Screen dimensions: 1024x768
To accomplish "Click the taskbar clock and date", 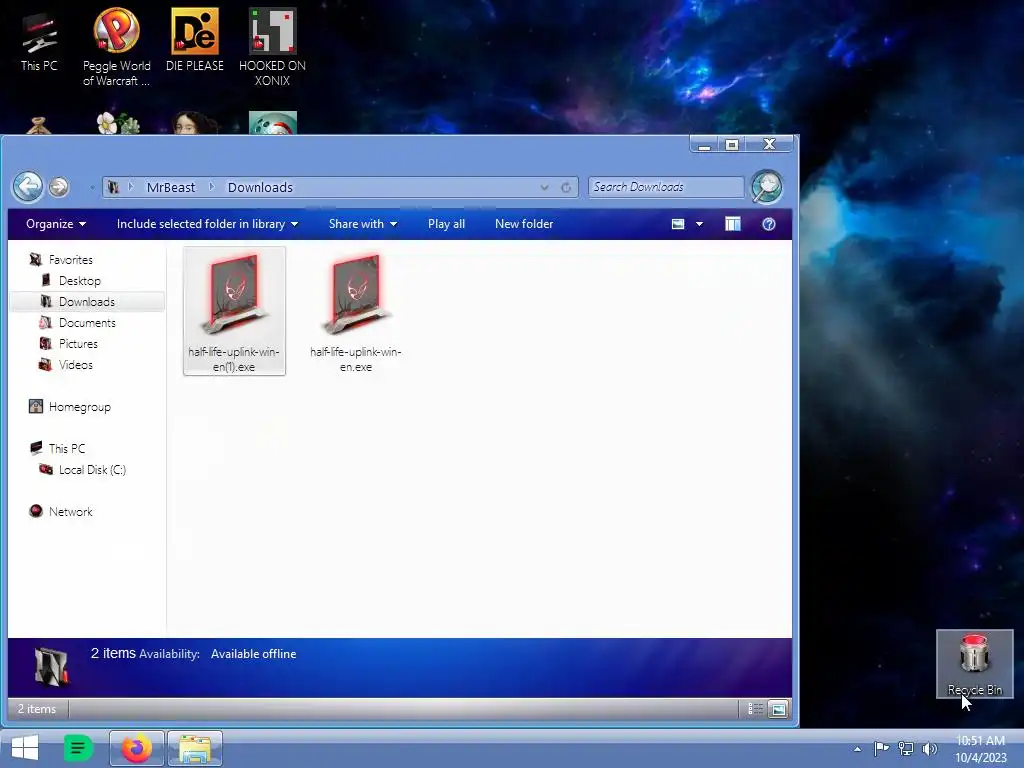I will tap(980, 749).
